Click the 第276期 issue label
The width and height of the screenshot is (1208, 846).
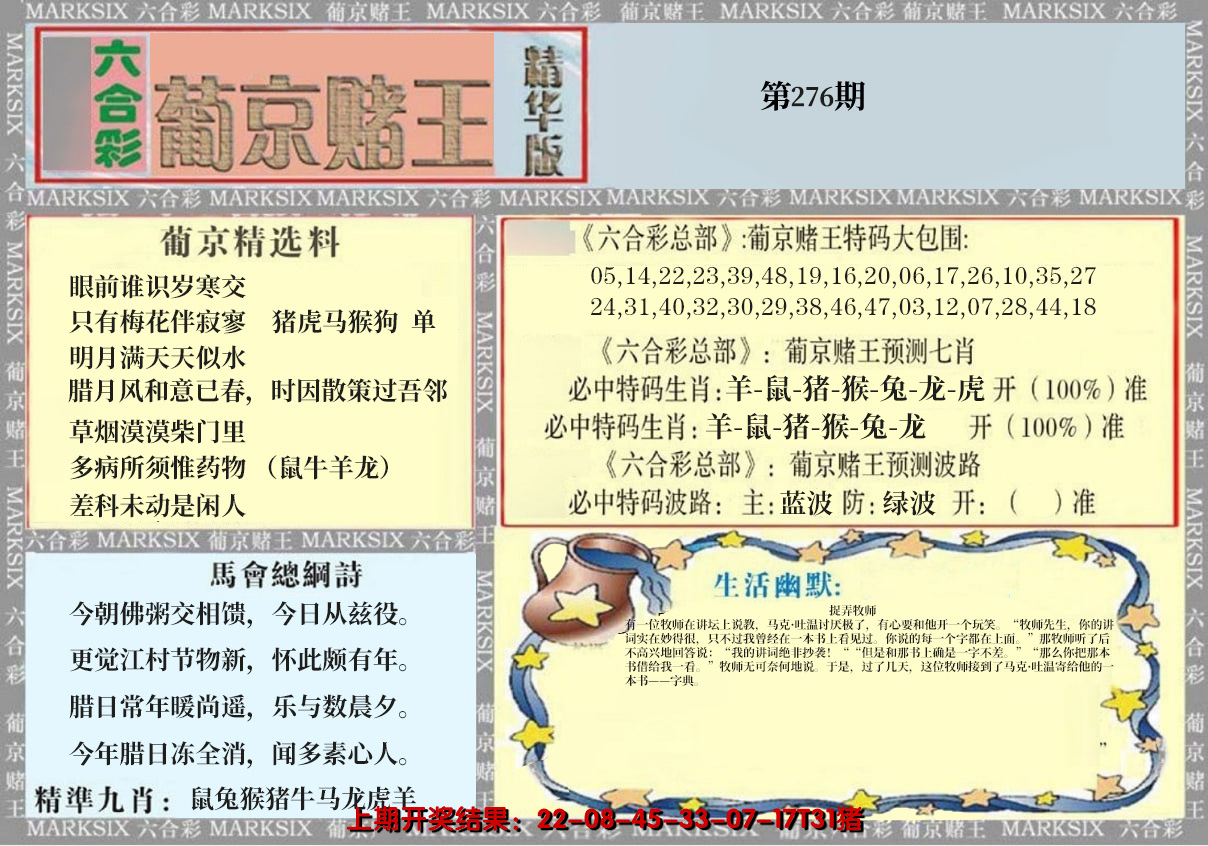pos(812,96)
